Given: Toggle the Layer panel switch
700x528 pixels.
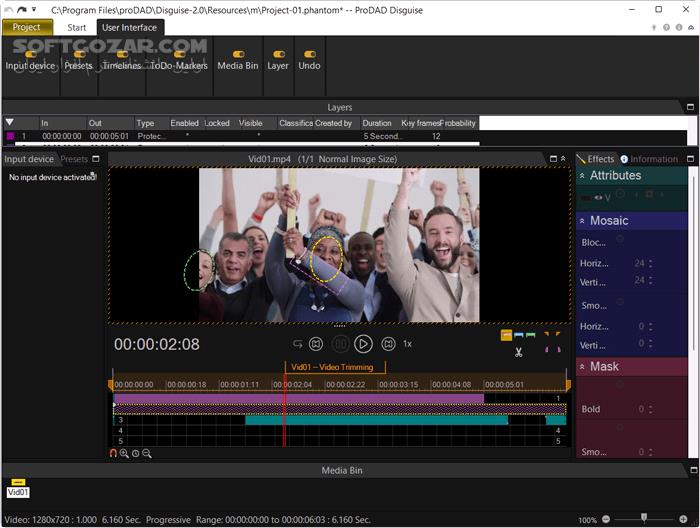Looking at the screenshot, I should point(278,54).
